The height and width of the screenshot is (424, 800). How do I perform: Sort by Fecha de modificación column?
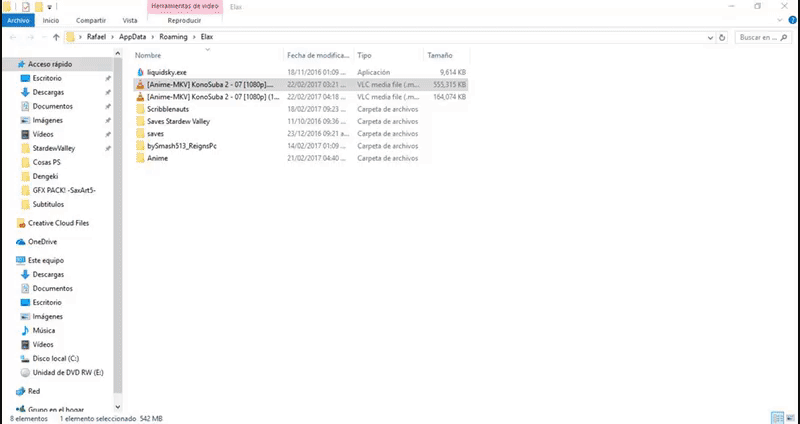pos(318,55)
